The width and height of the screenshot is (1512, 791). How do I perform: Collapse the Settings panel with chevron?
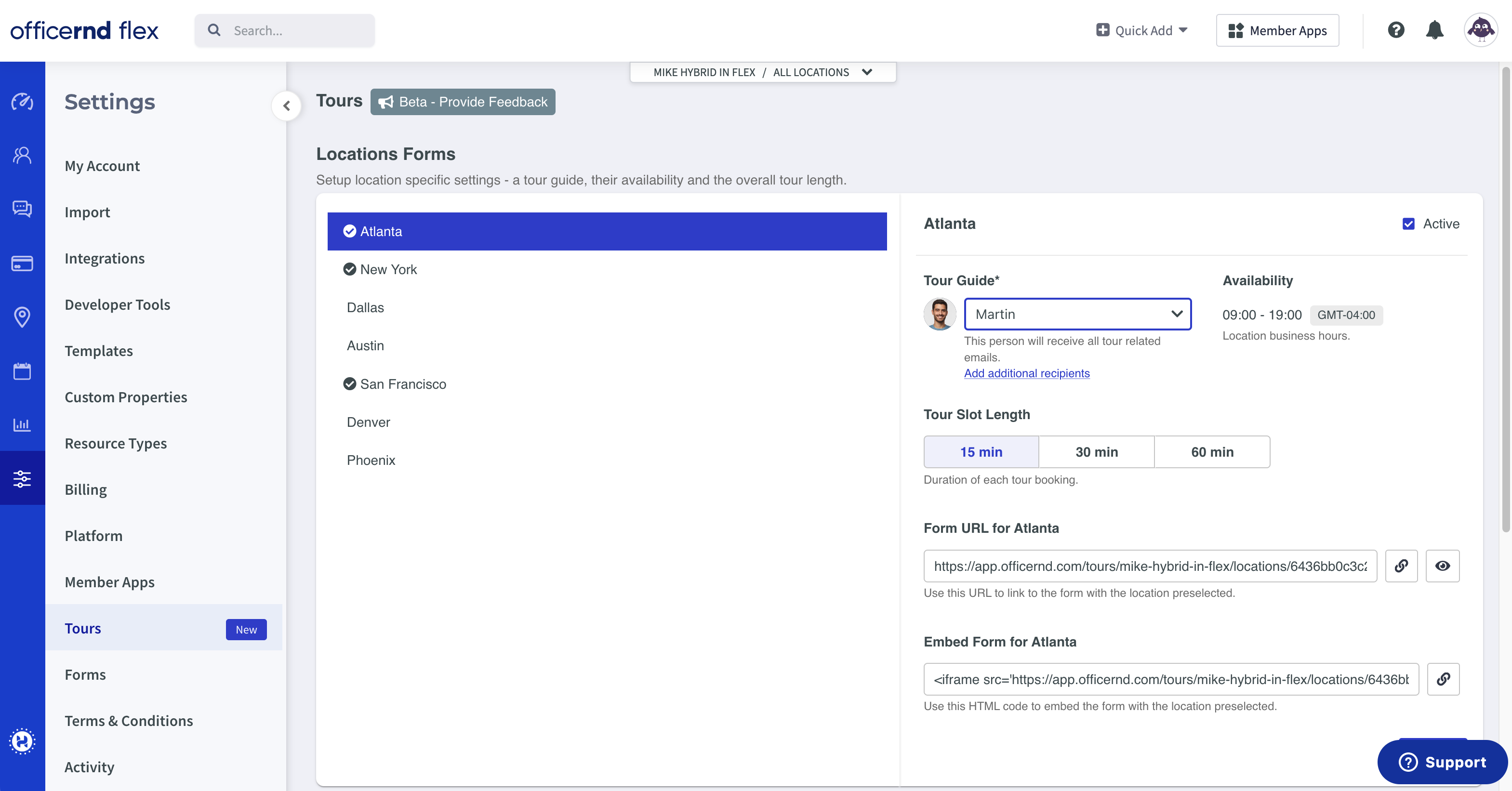tap(286, 105)
